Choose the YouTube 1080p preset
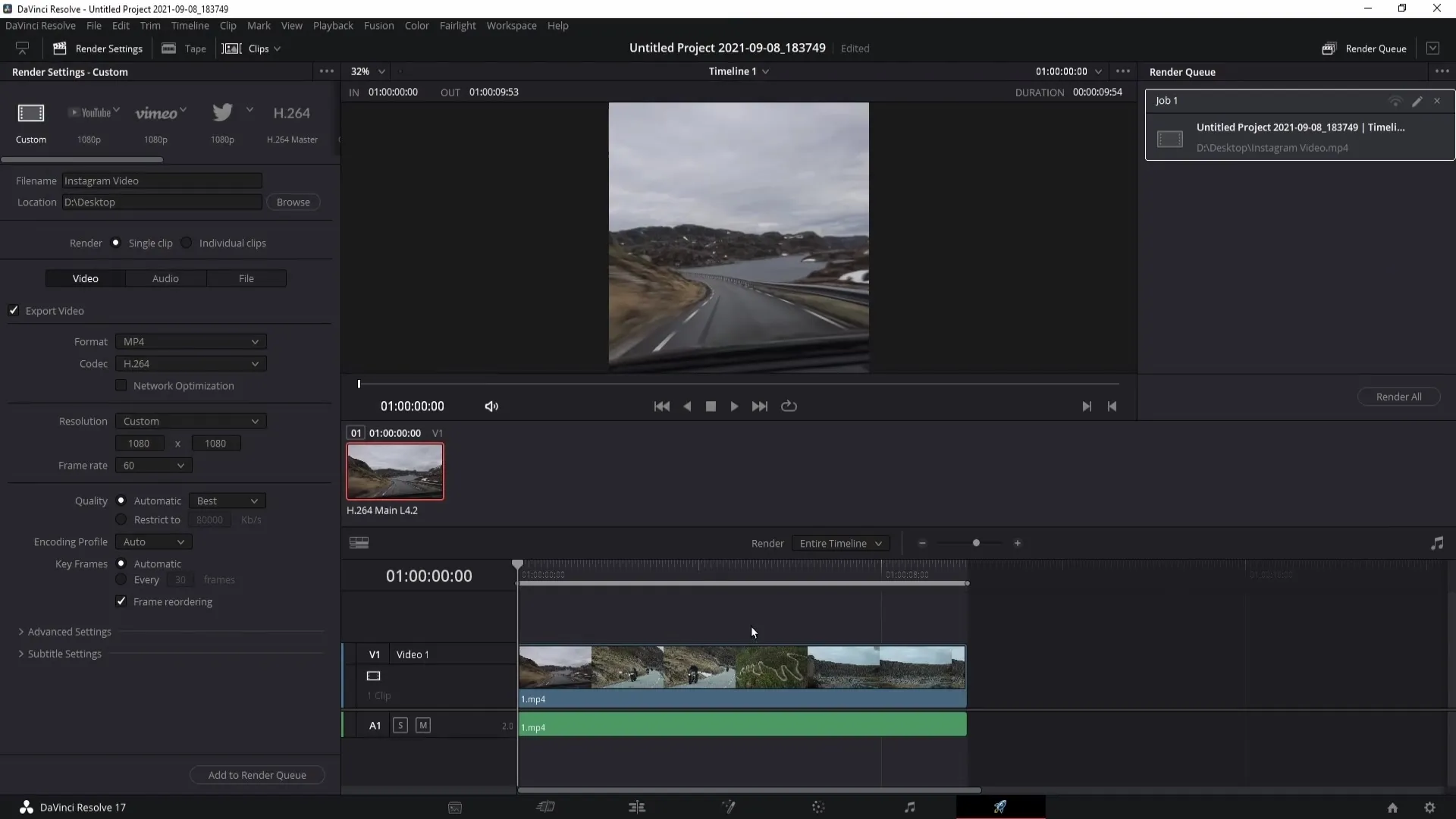The image size is (1456, 819). 93,112
